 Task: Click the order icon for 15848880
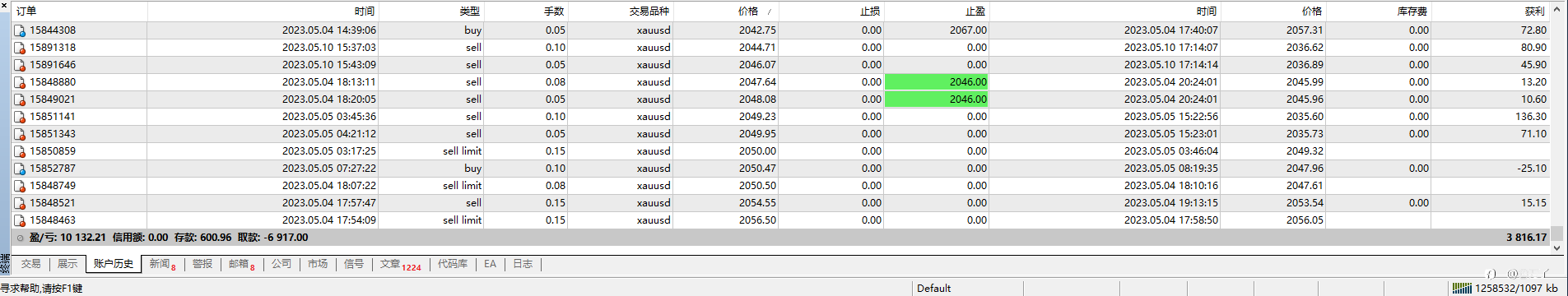[20, 82]
